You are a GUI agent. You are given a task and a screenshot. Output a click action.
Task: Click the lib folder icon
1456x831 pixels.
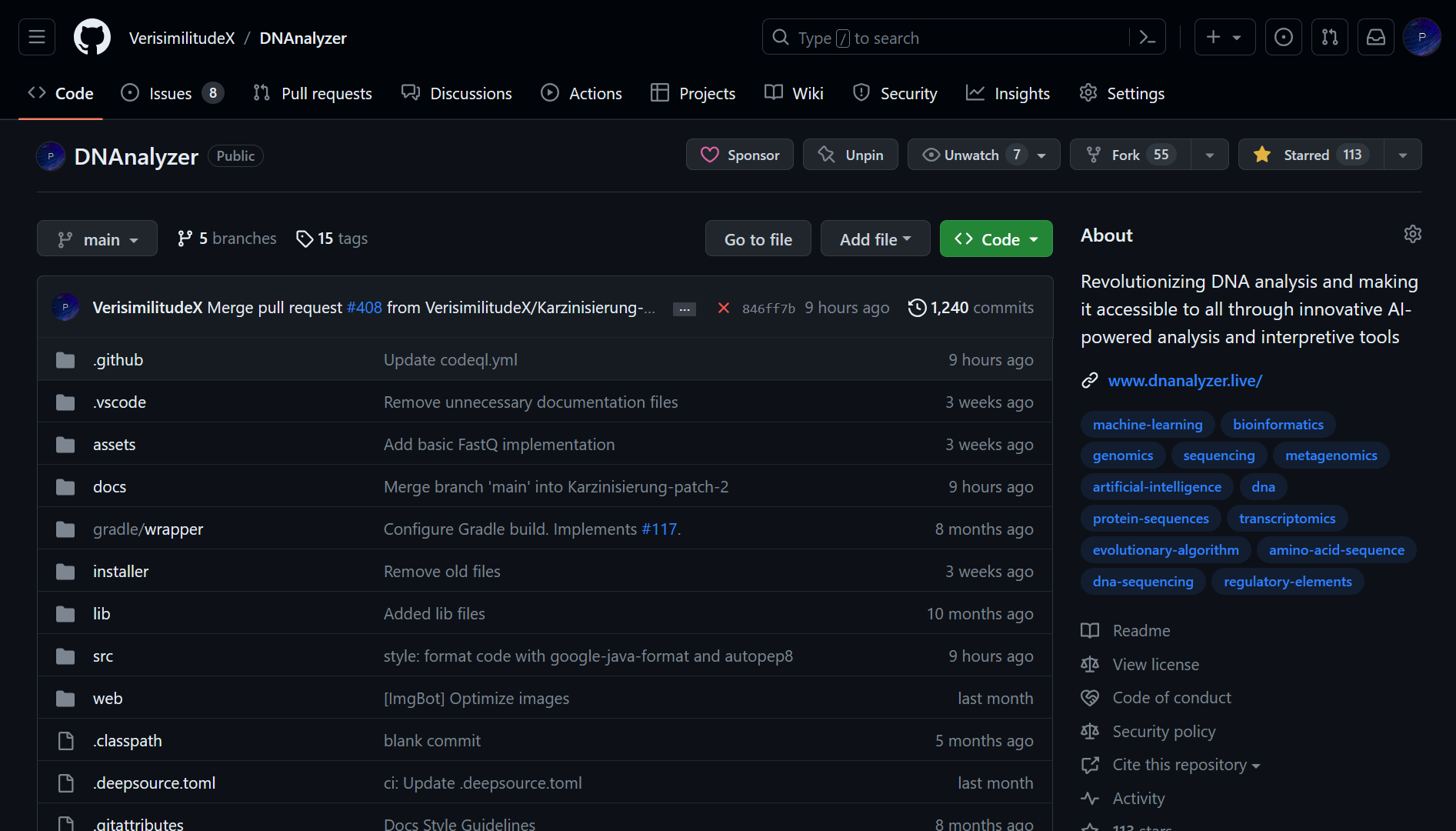[65, 614]
